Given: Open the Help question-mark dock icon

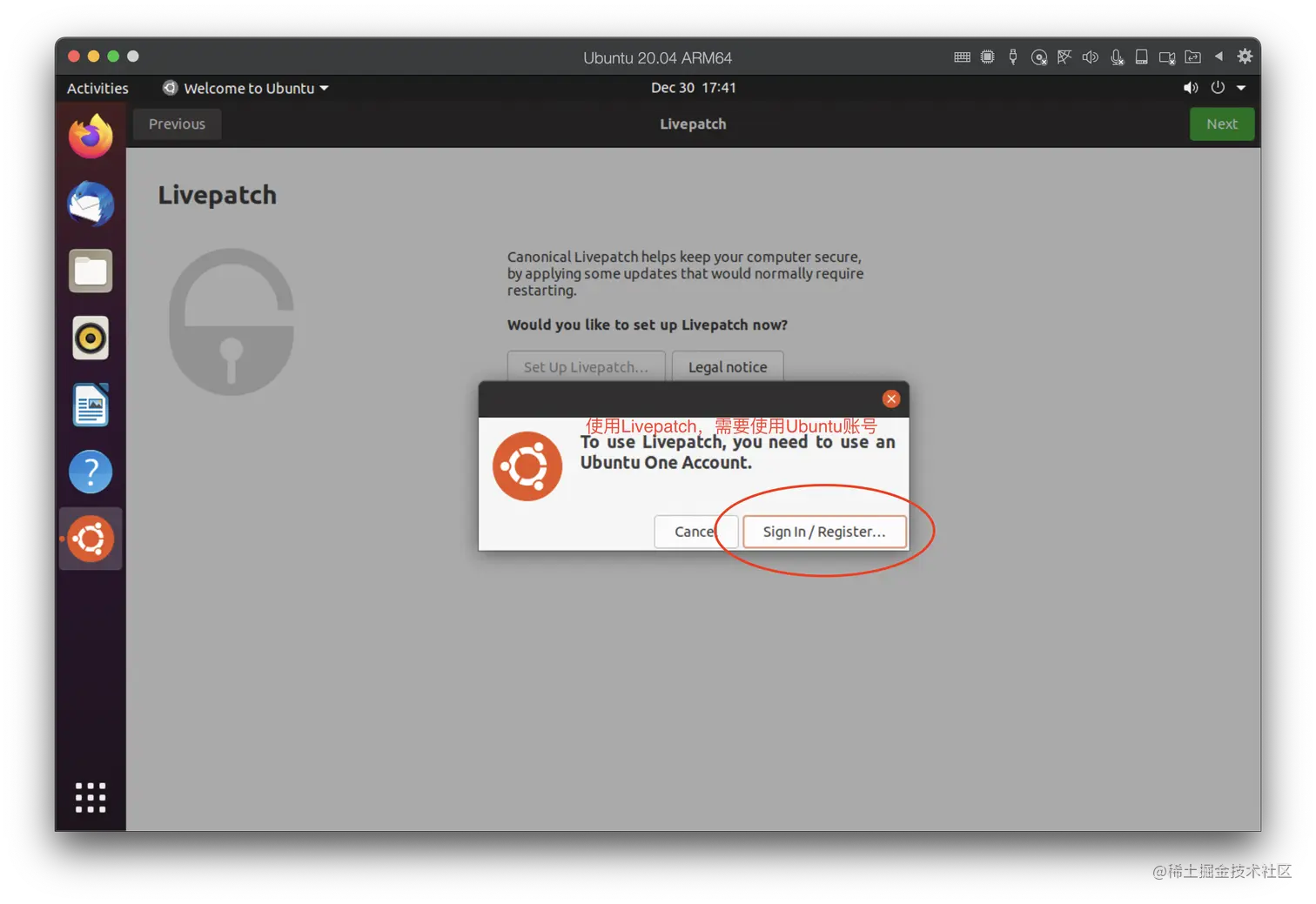Looking at the screenshot, I should pyautogui.click(x=91, y=472).
